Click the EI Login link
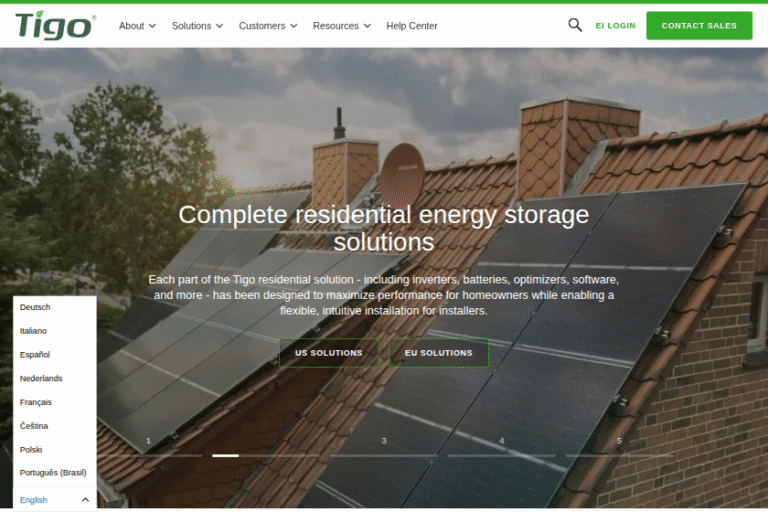Viewport: 768px width, 512px height. pos(615,26)
